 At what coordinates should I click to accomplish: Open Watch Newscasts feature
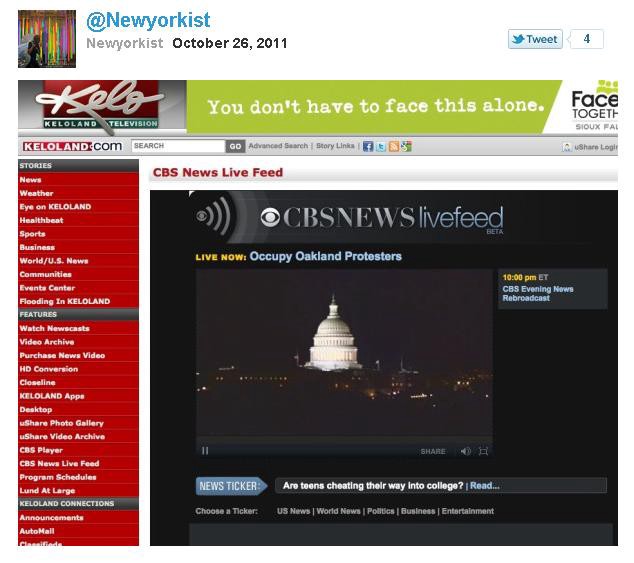(x=78, y=328)
